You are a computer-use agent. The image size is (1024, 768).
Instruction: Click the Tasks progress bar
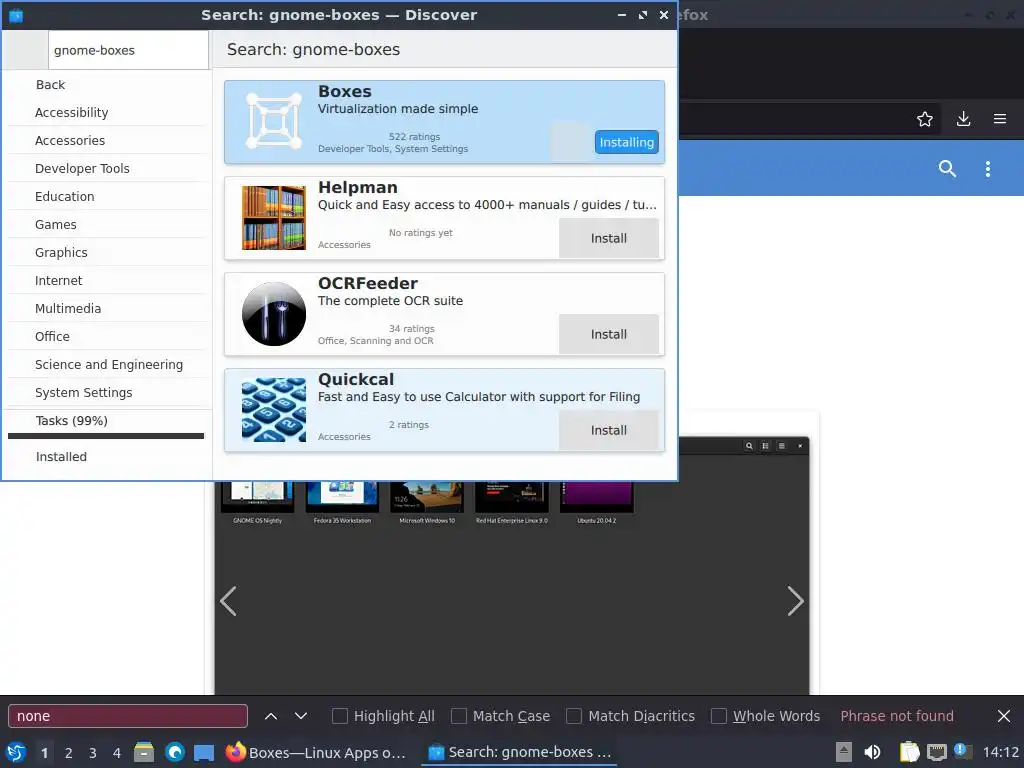(106, 436)
